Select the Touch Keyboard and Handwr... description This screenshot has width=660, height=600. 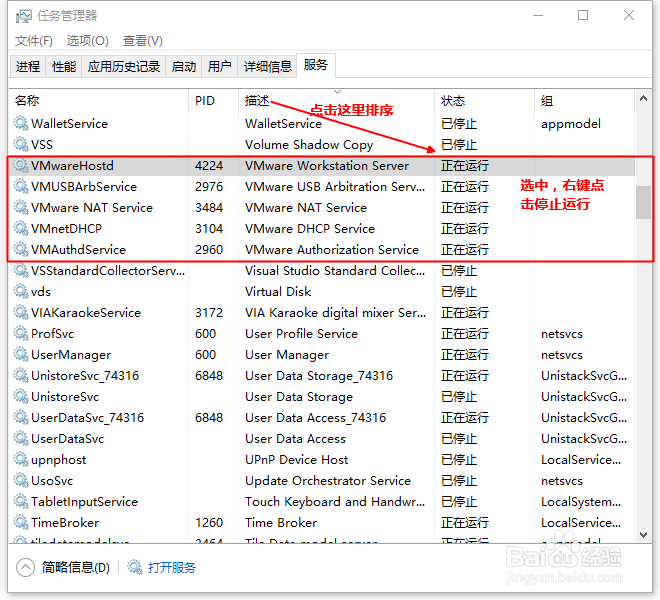point(335,502)
